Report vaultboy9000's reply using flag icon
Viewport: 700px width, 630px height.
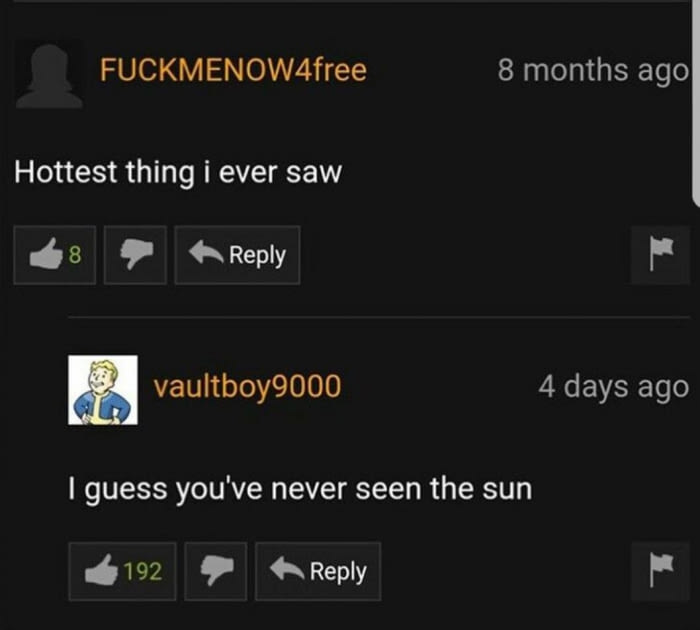pyautogui.click(x=661, y=571)
